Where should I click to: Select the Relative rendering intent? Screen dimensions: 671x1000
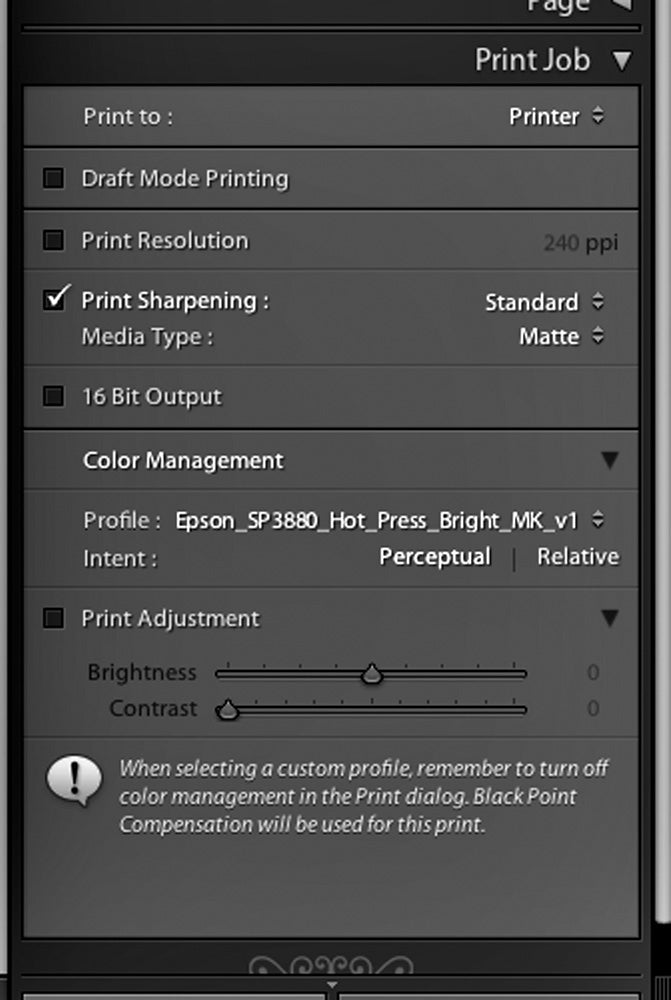click(x=578, y=557)
